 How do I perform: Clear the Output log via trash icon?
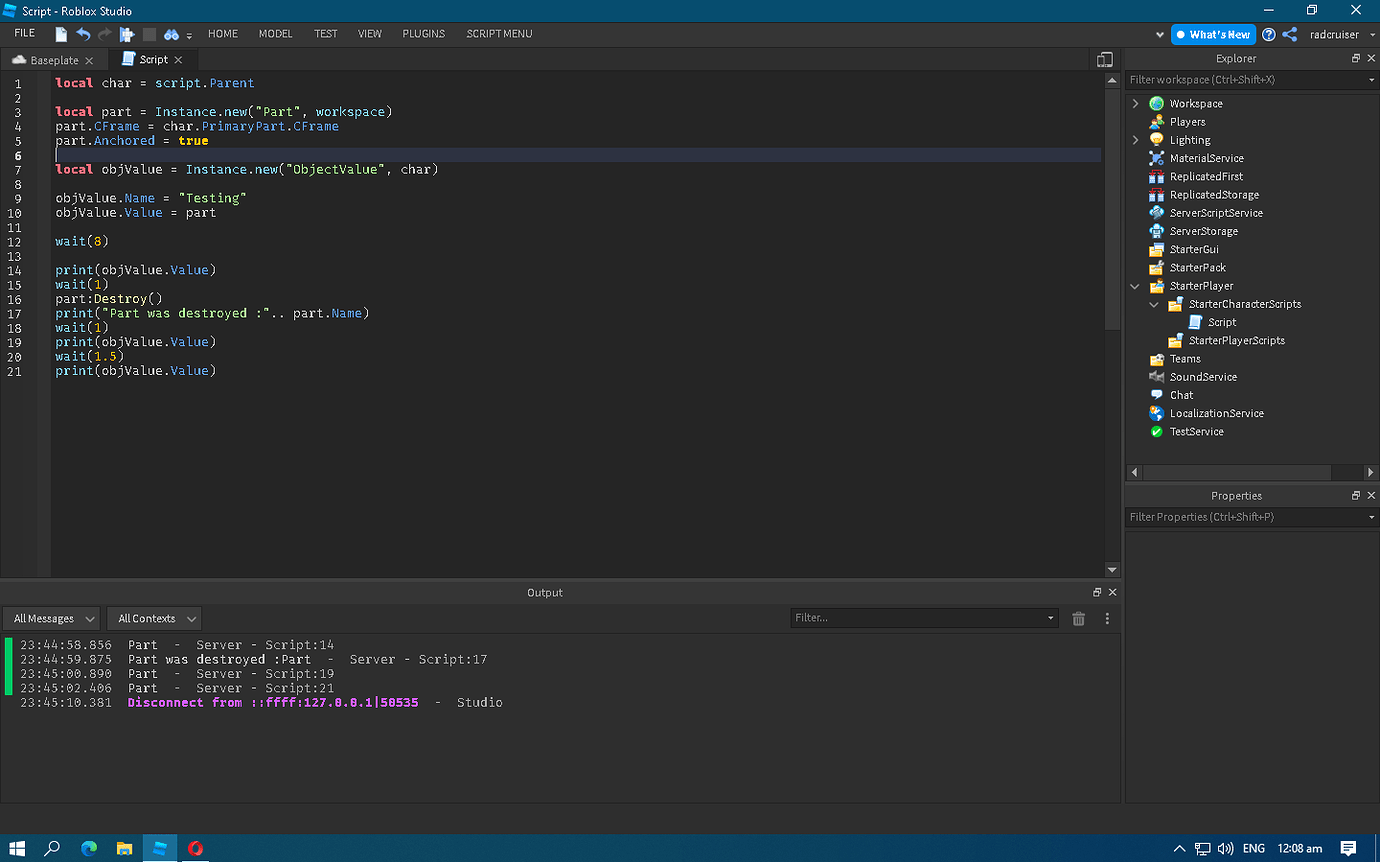pos(1078,618)
